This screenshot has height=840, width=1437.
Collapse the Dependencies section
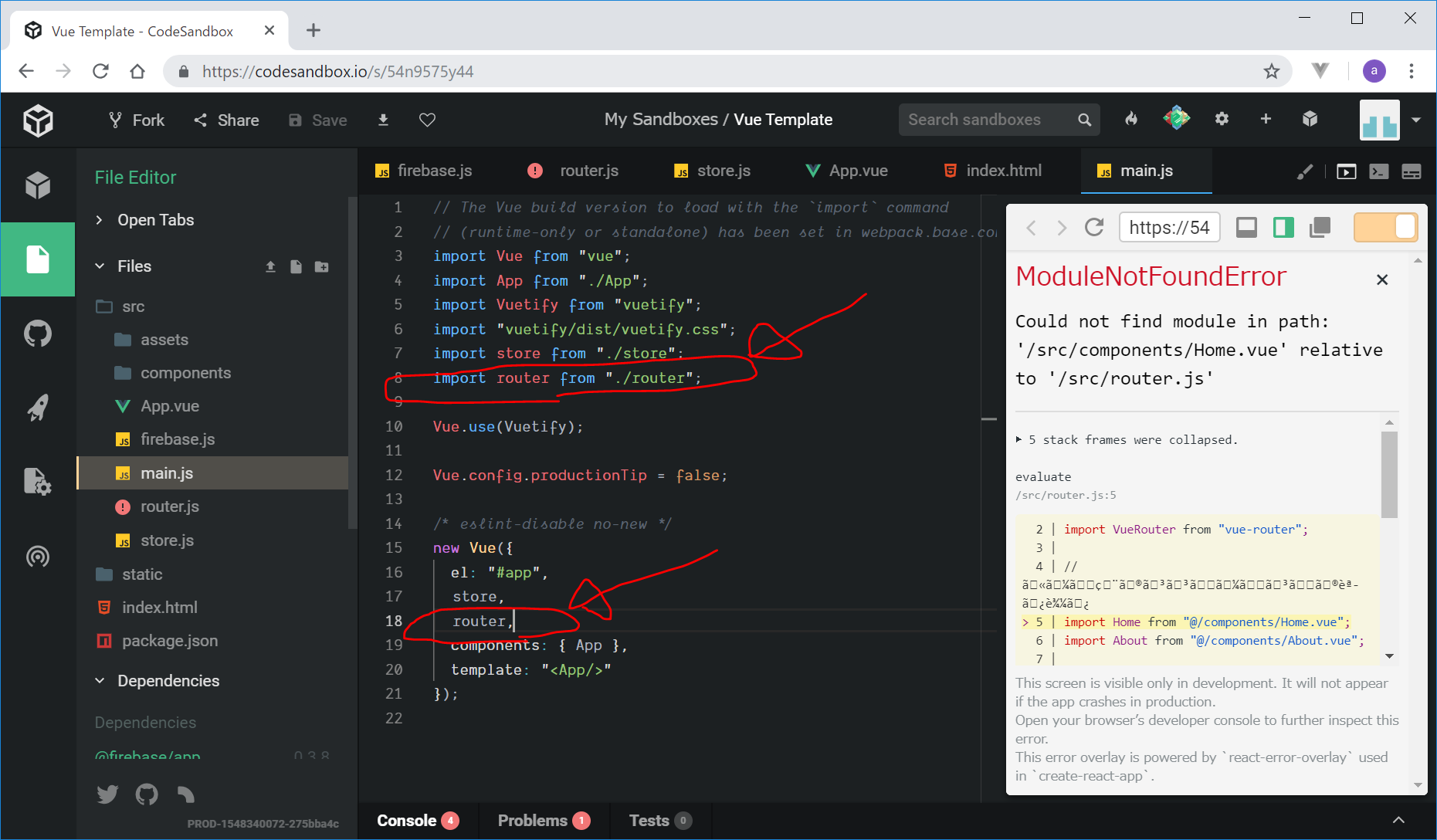pyautogui.click(x=168, y=681)
